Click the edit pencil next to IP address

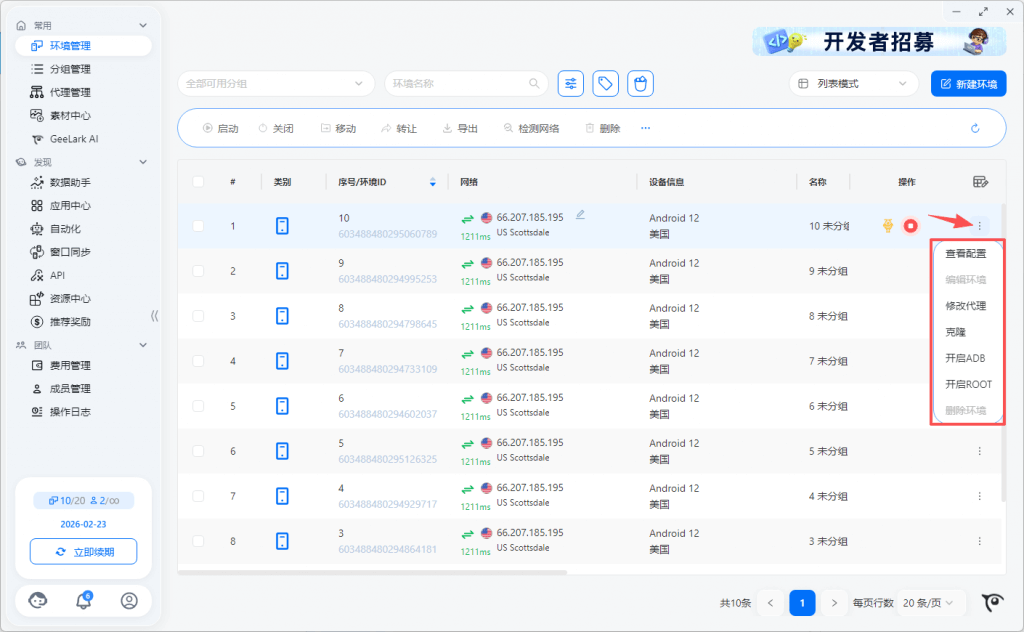click(580, 215)
